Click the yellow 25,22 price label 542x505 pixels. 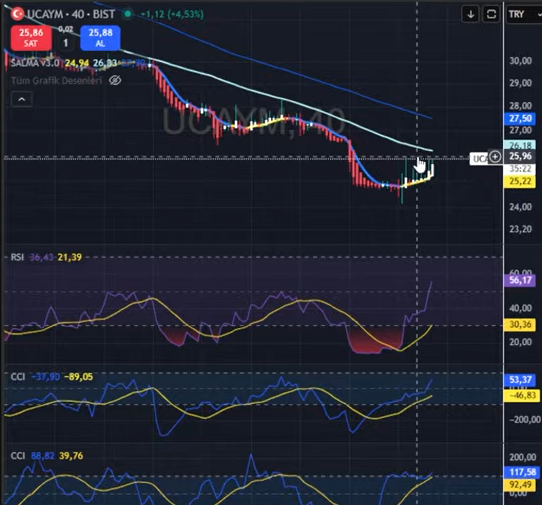click(520, 181)
